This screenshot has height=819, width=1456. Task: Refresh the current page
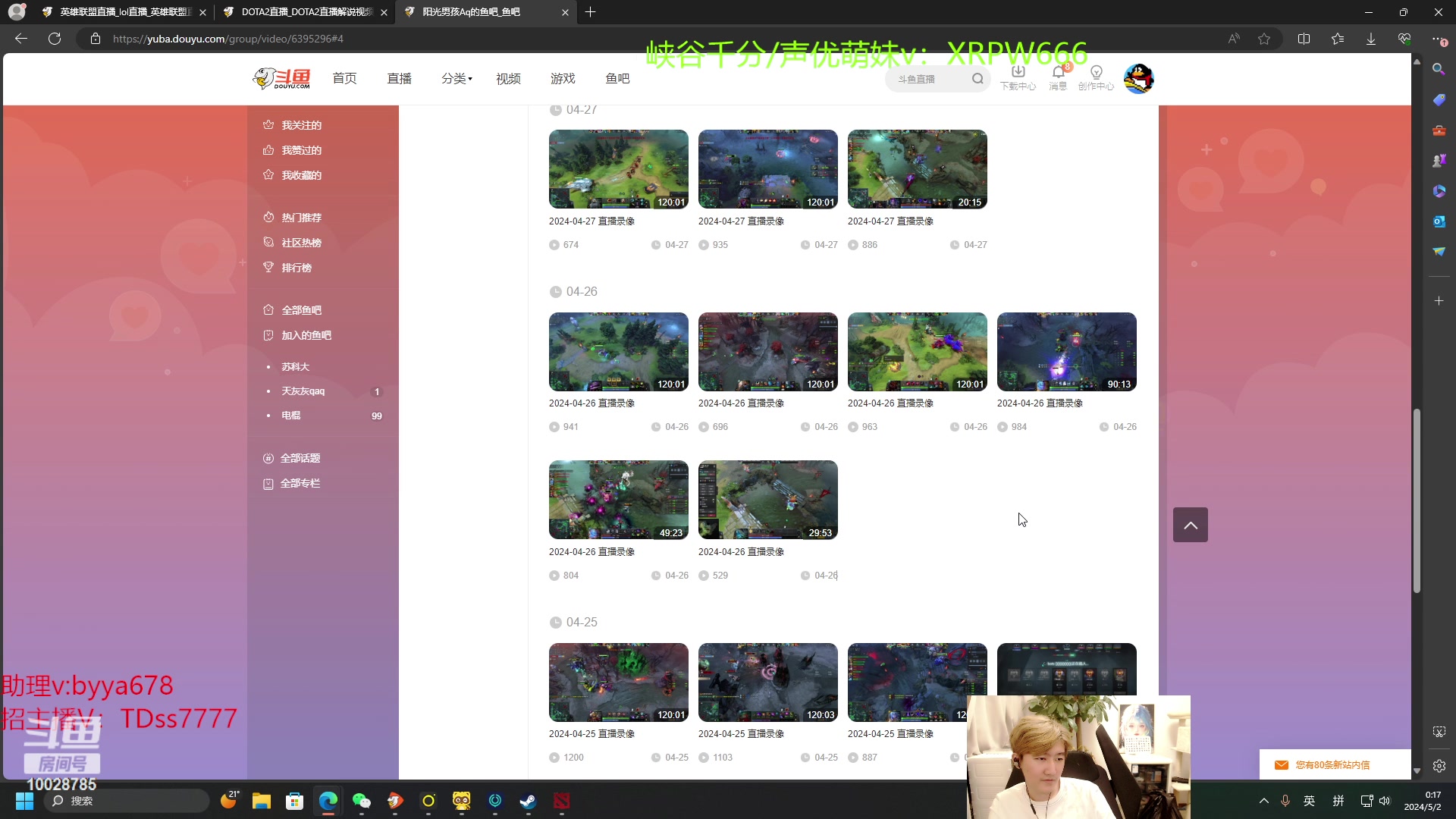coord(55,39)
